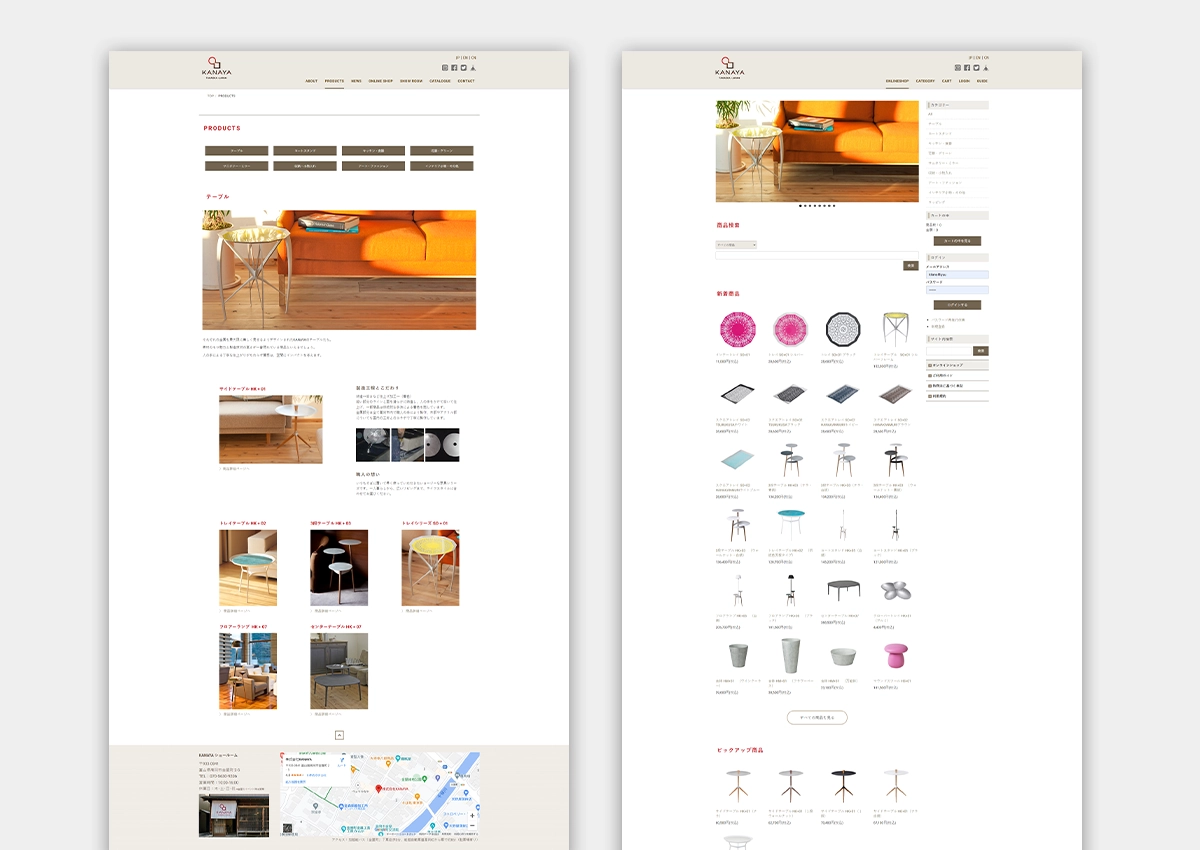Go to NEWS in the navigation
Viewport: 1200px width, 850px height.
356,81
